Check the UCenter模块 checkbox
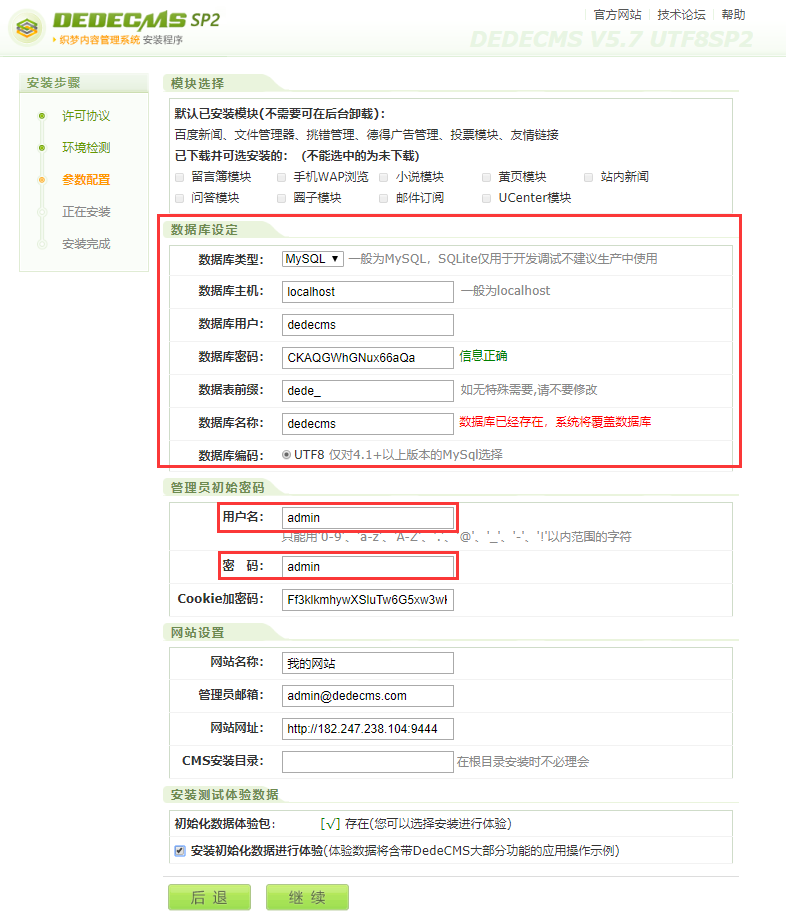 [486, 199]
